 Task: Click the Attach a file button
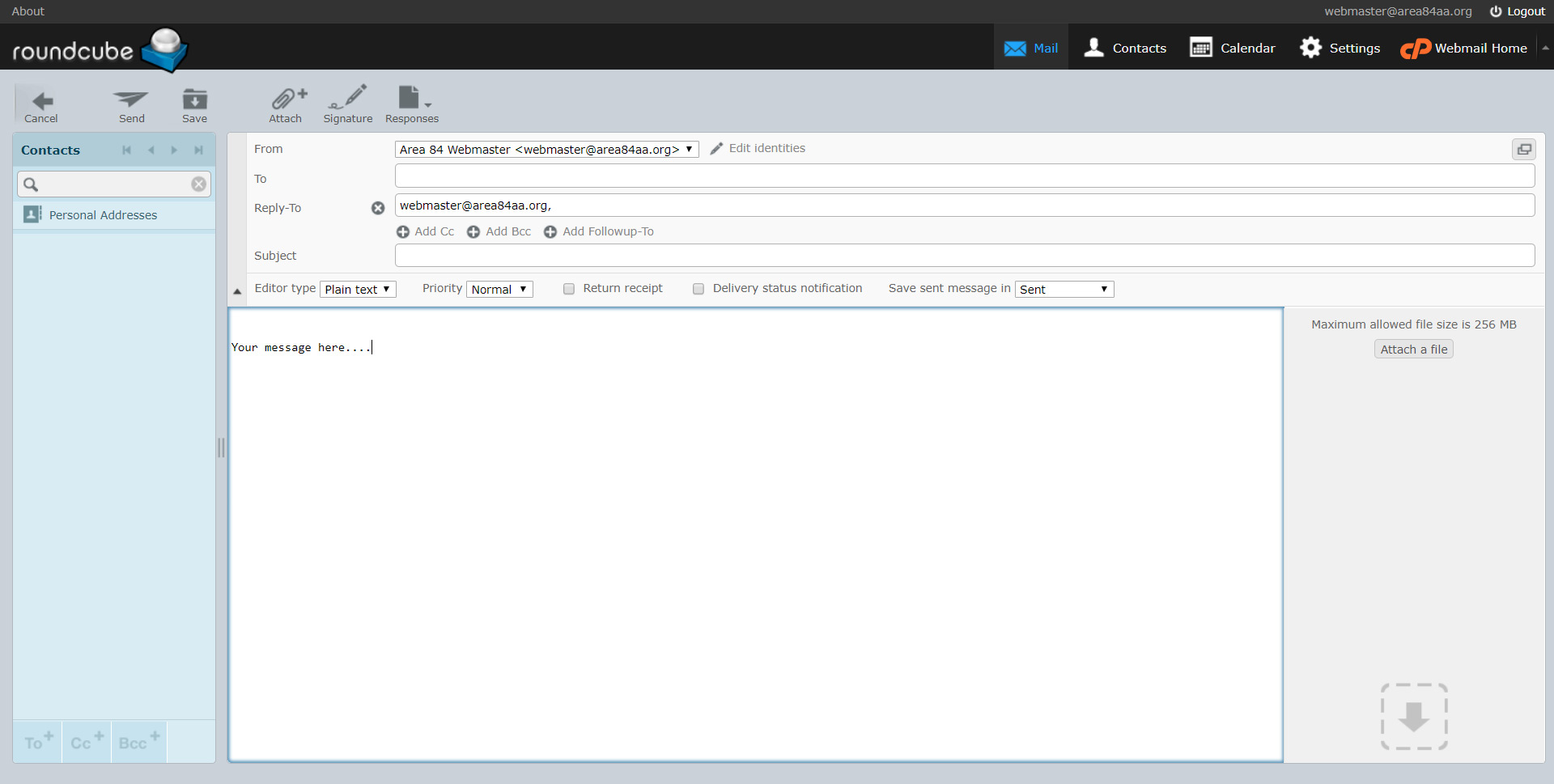coord(1413,350)
